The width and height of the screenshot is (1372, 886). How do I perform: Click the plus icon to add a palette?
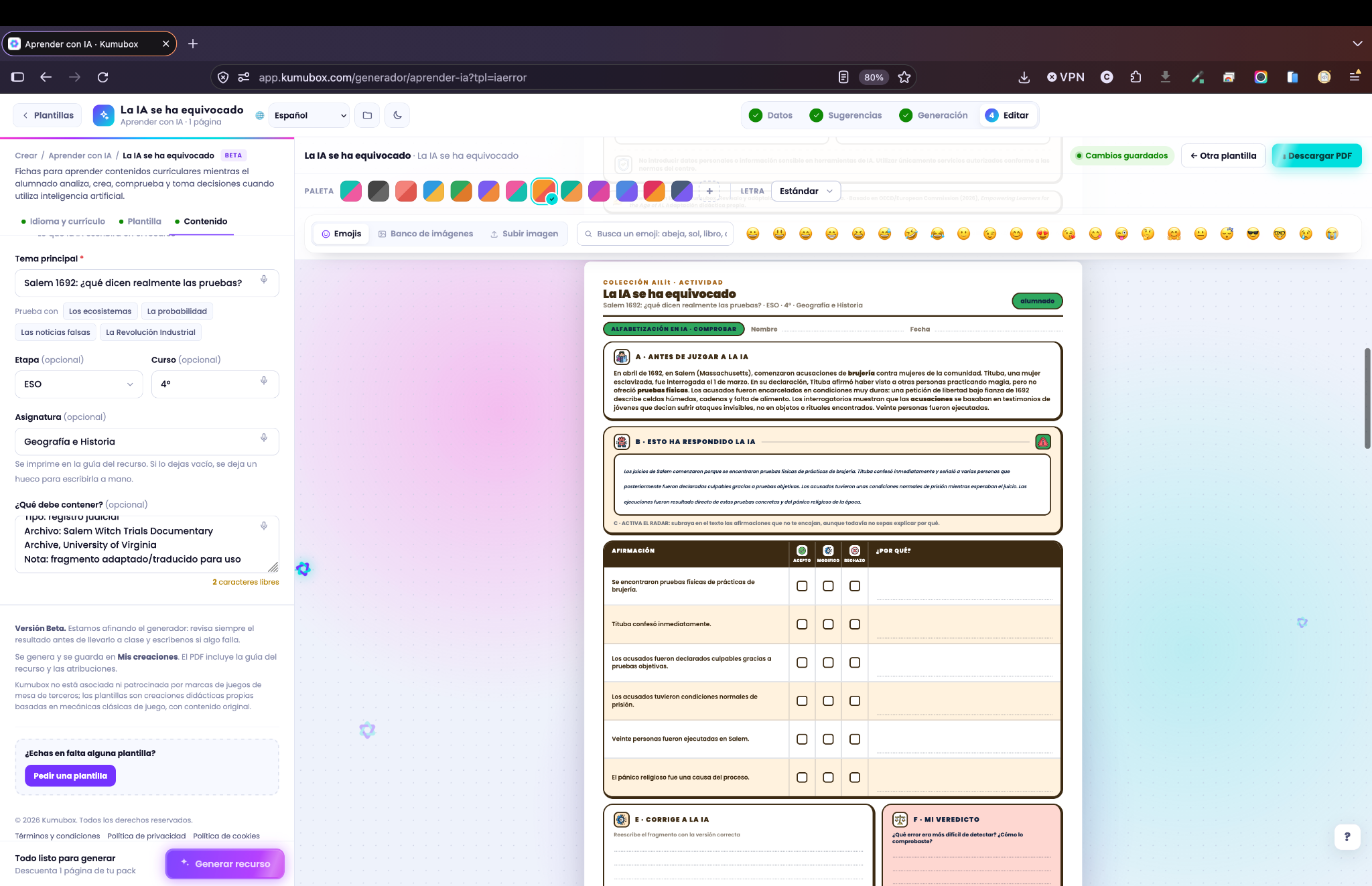point(709,191)
